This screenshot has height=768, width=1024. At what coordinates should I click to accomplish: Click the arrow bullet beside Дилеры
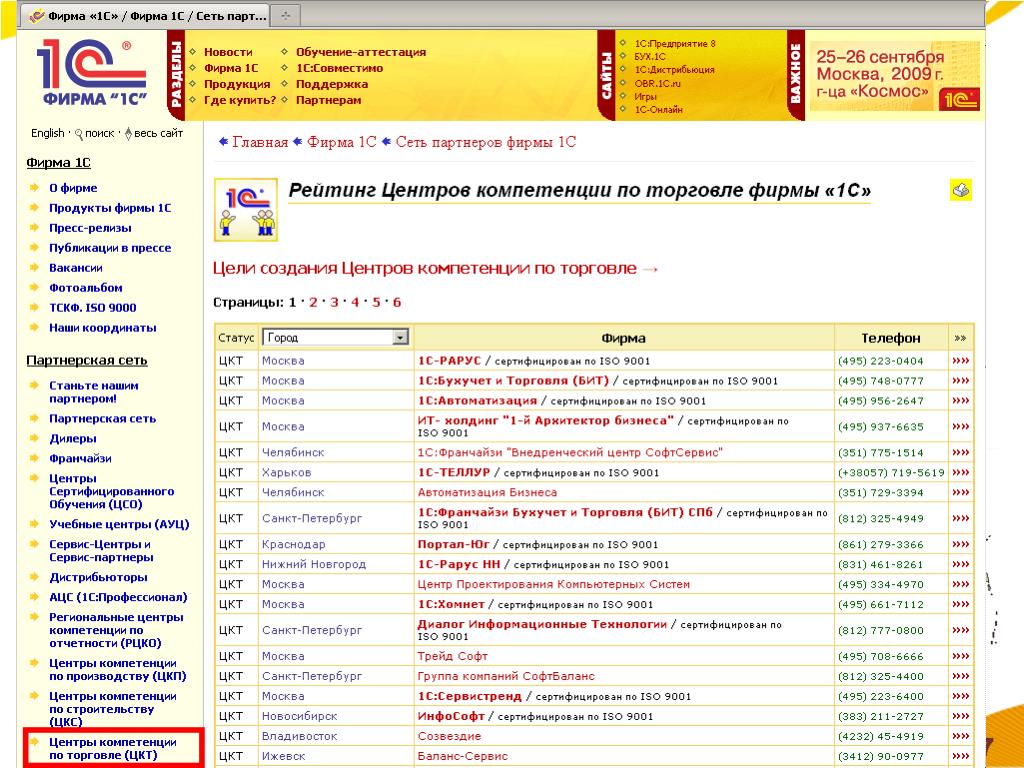coord(35,438)
